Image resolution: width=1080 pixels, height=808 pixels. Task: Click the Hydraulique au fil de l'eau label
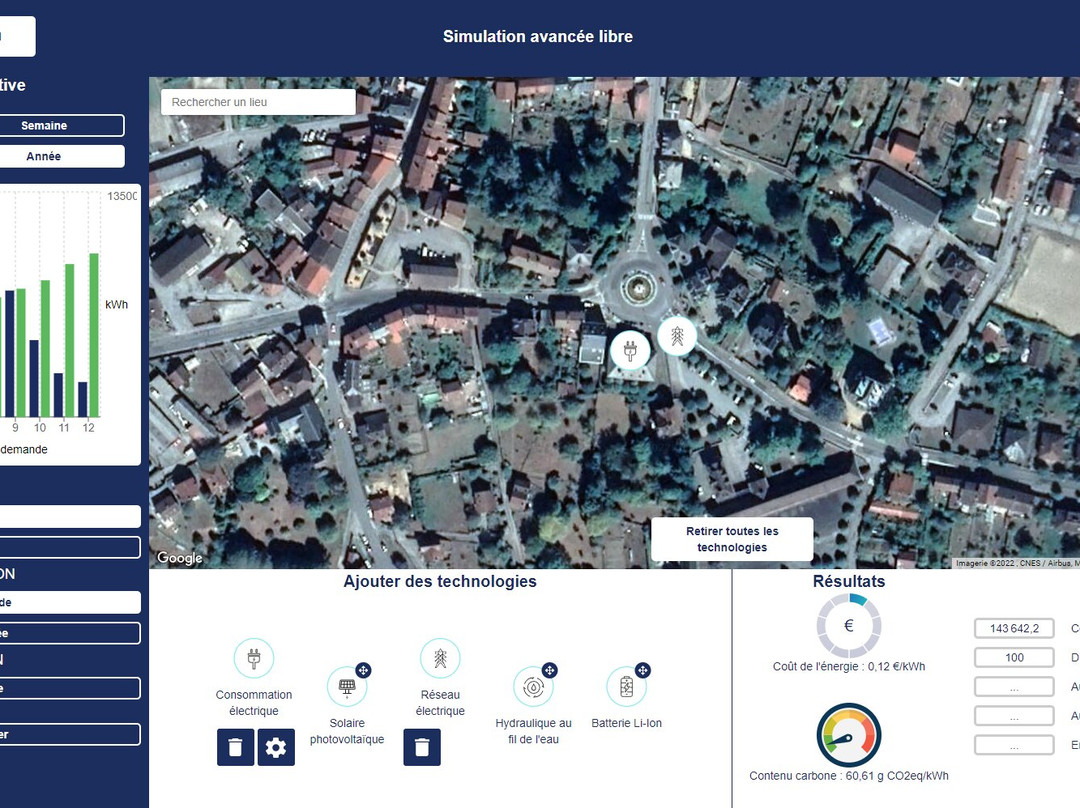point(533,731)
